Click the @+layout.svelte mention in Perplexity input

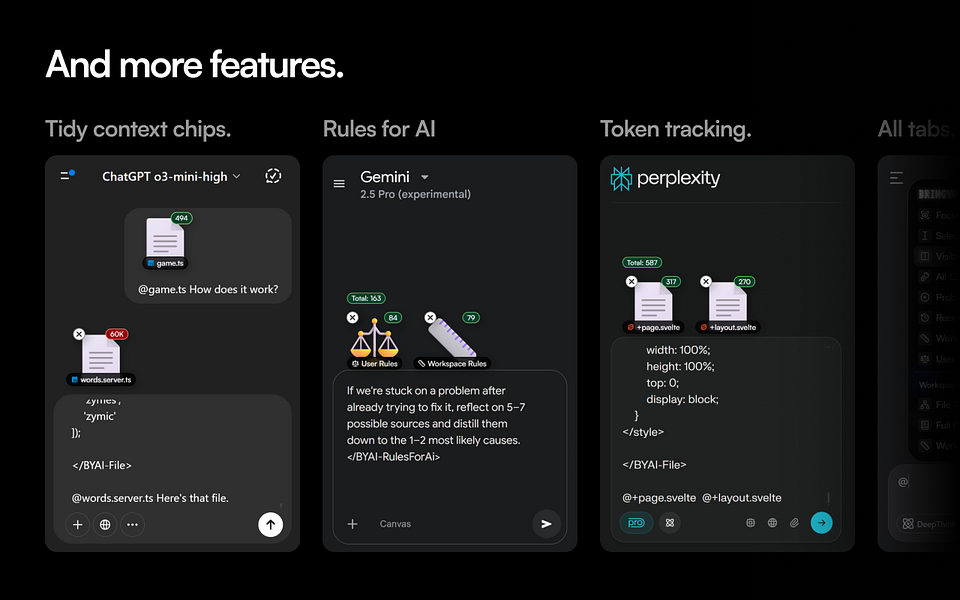click(x=741, y=498)
